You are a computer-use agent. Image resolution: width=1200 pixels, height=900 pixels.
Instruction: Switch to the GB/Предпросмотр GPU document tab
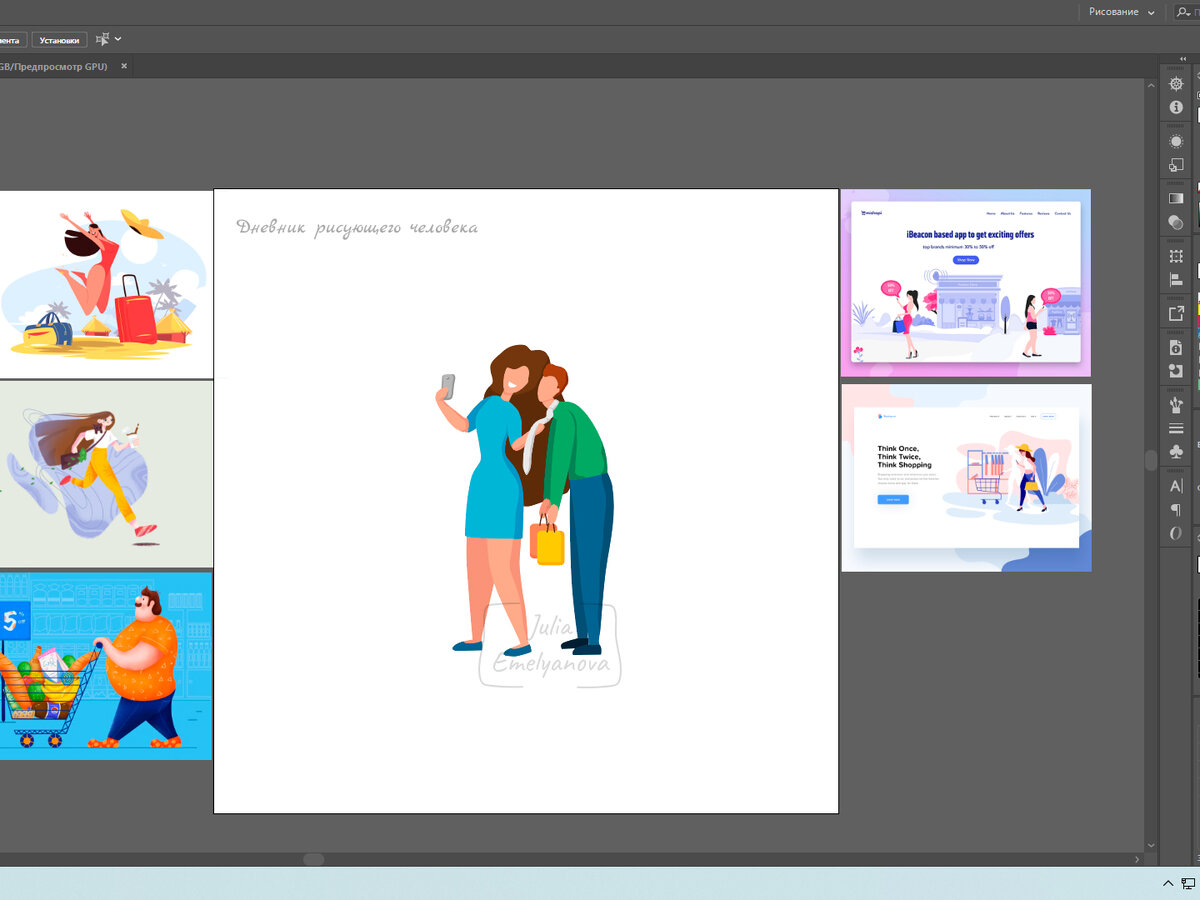click(55, 65)
